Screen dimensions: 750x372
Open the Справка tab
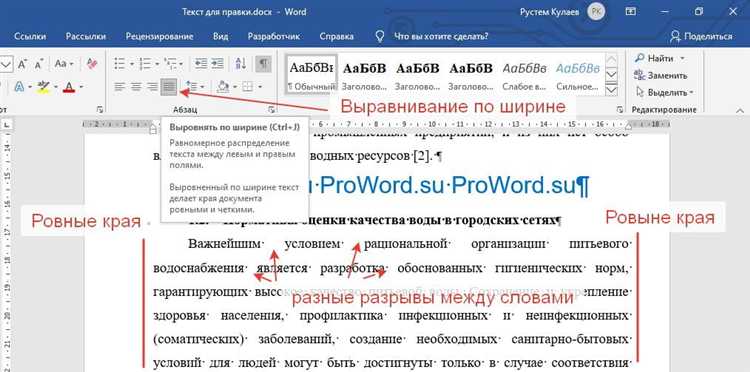pos(337,36)
